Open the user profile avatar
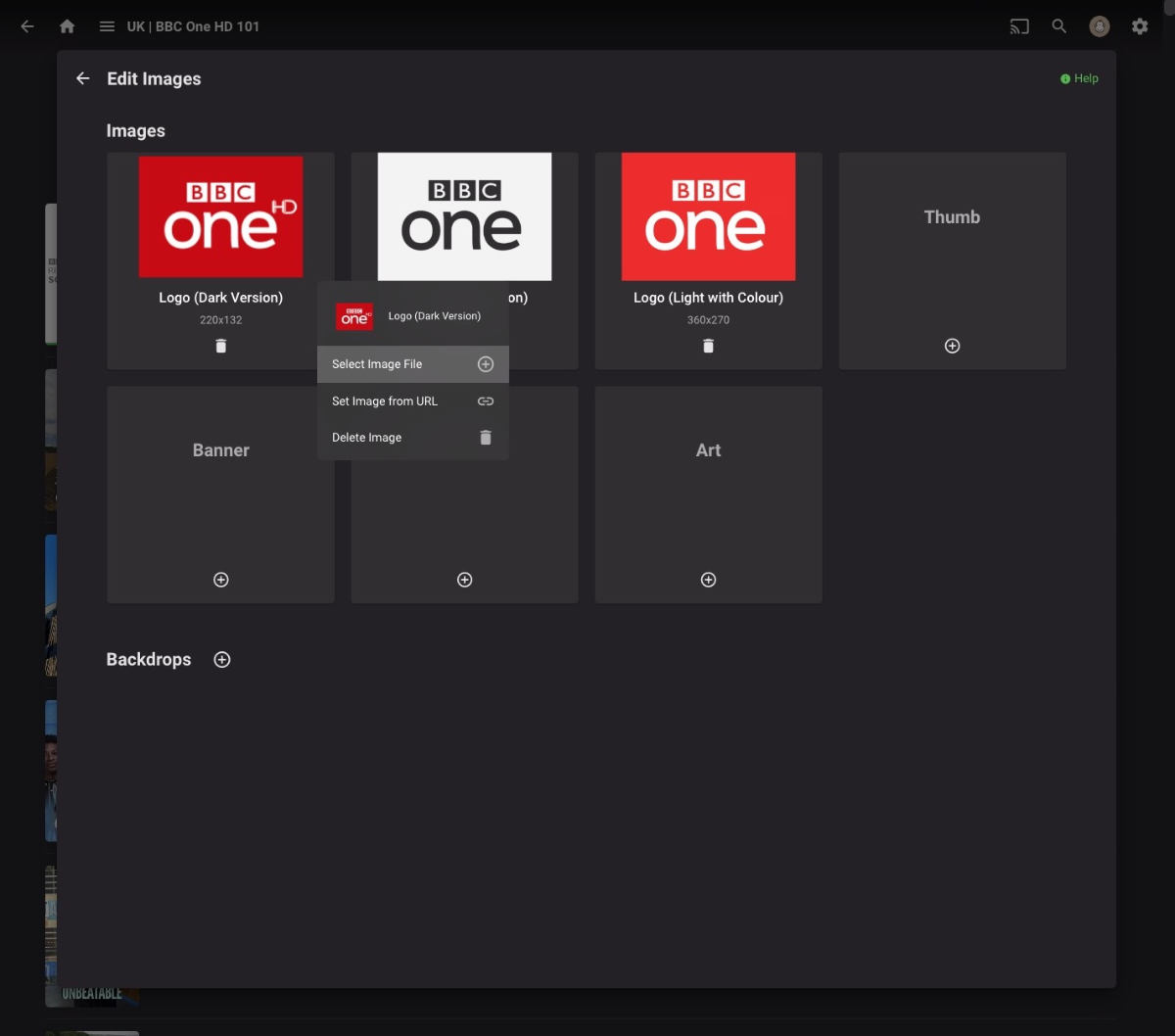Image resolution: width=1175 pixels, height=1036 pixels. tap(1100, 26)
